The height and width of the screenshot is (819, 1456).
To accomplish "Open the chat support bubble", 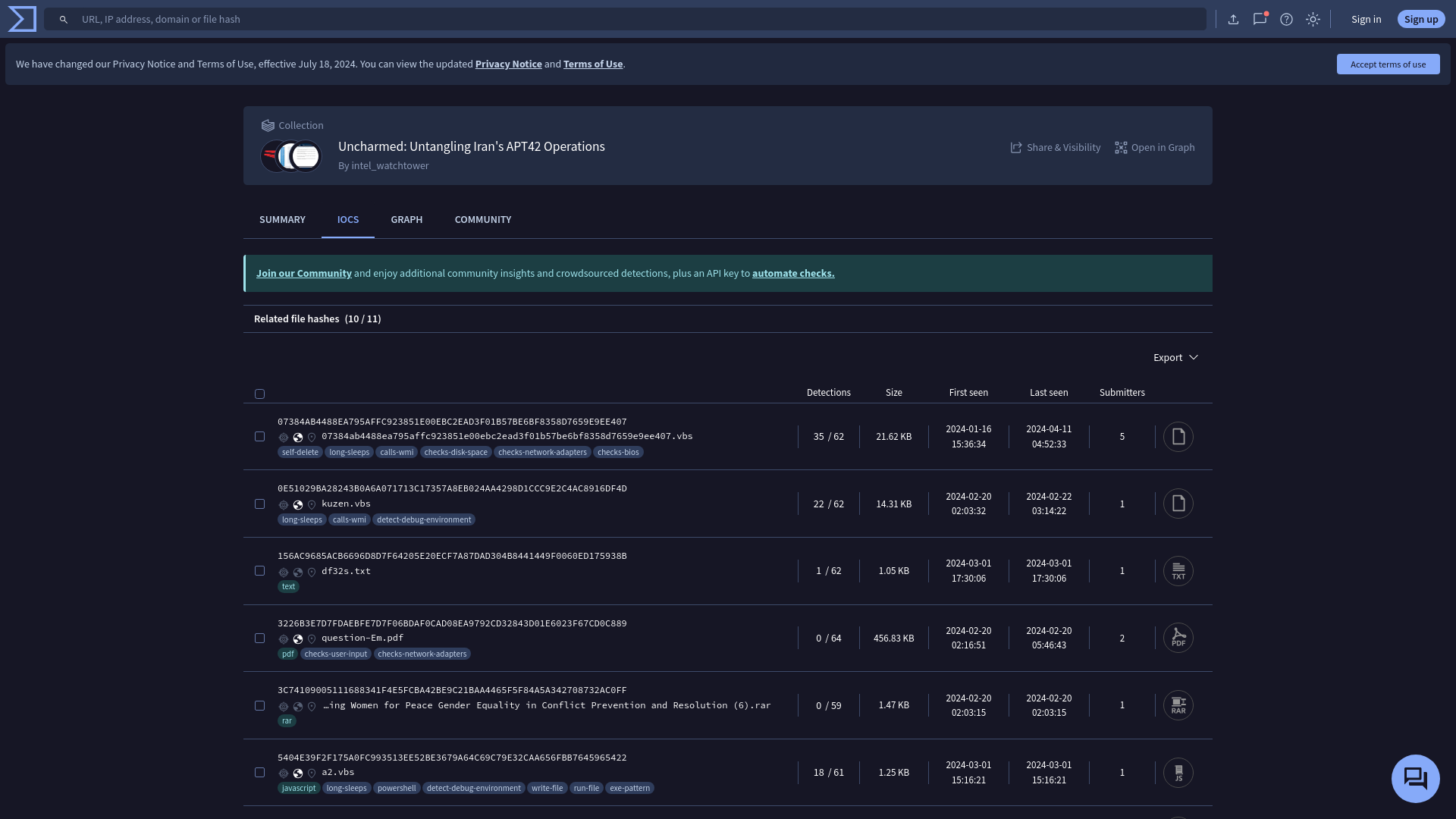I will (1416, 779).
